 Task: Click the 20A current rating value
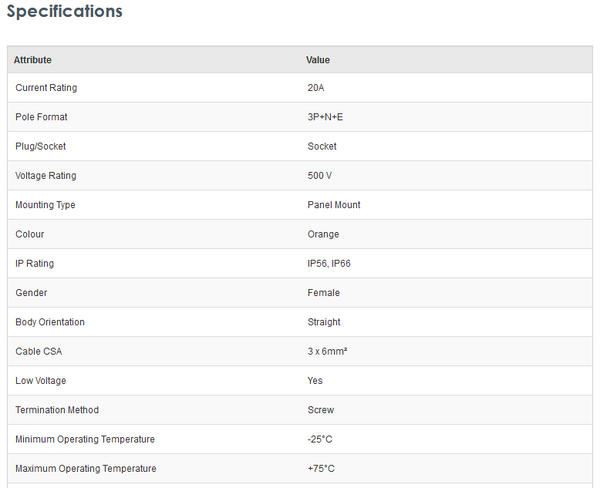pos(316,88)
